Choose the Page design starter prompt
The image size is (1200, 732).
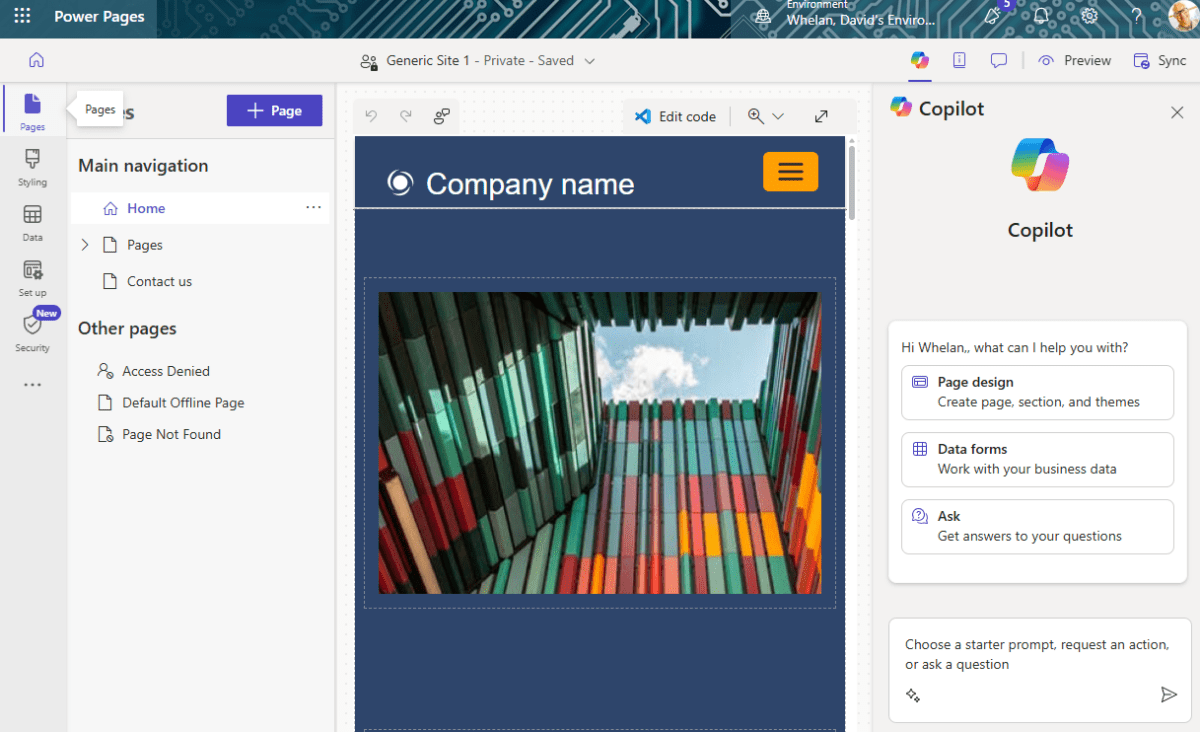point(1037,392)
